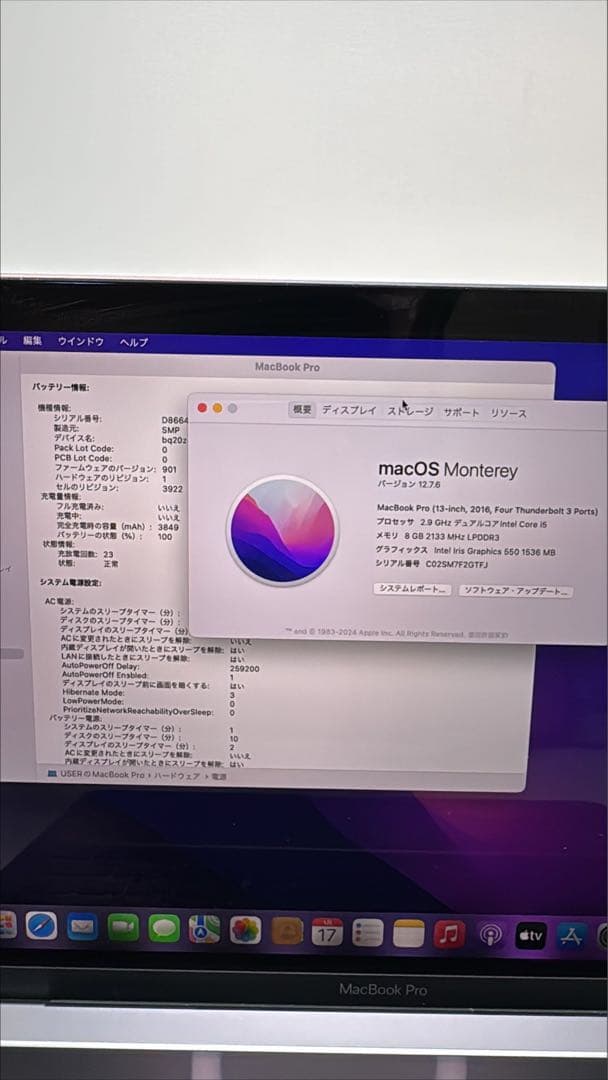Launch Music from the Dock
The height and width of the screenshot is (1080, 608).
[x=450, y=934]
